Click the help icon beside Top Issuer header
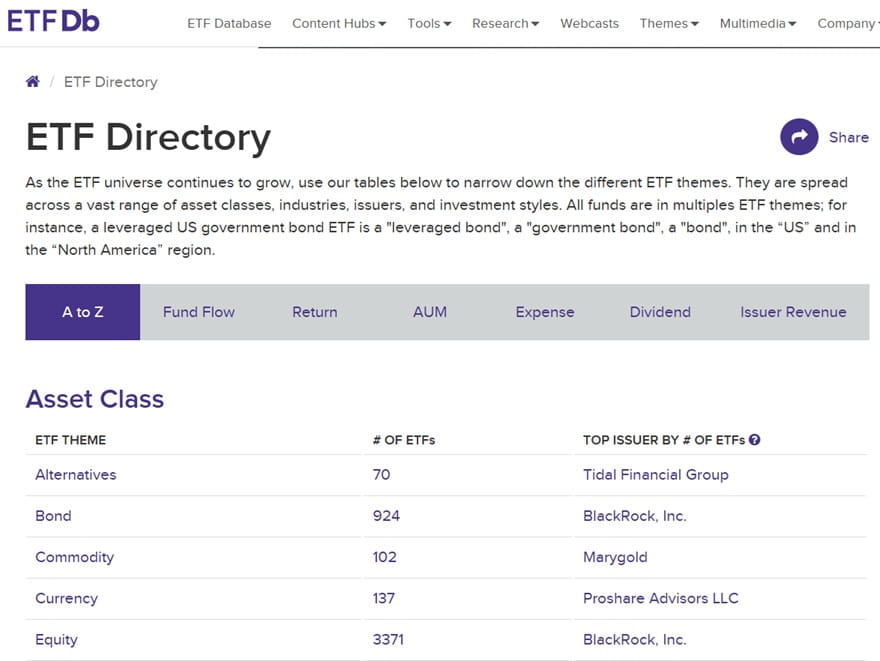The width and height of the screenshot is (880, 661). pos(755,439)
